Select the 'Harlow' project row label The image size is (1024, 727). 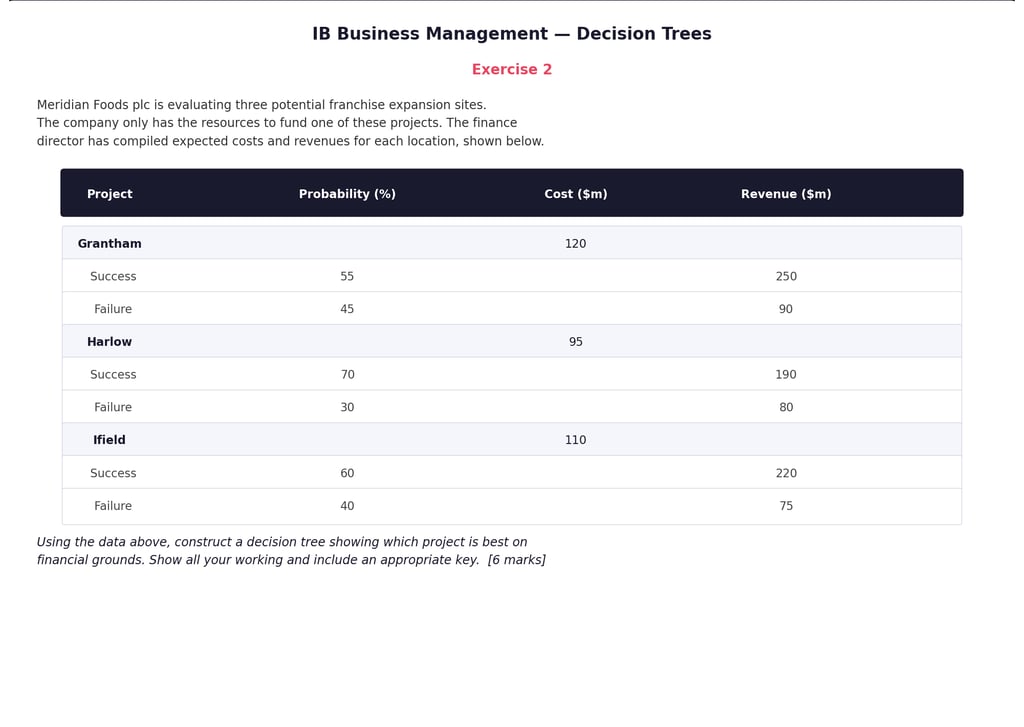[109, 342]
